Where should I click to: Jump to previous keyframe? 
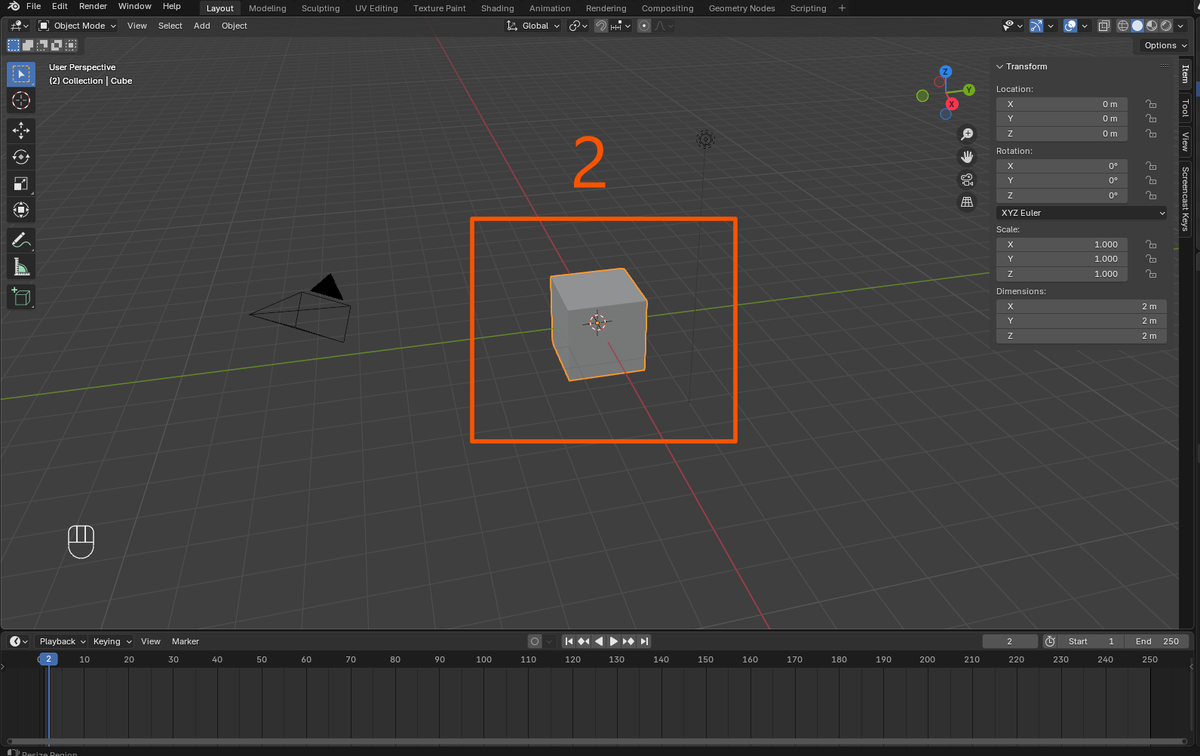tap(584, 641)
